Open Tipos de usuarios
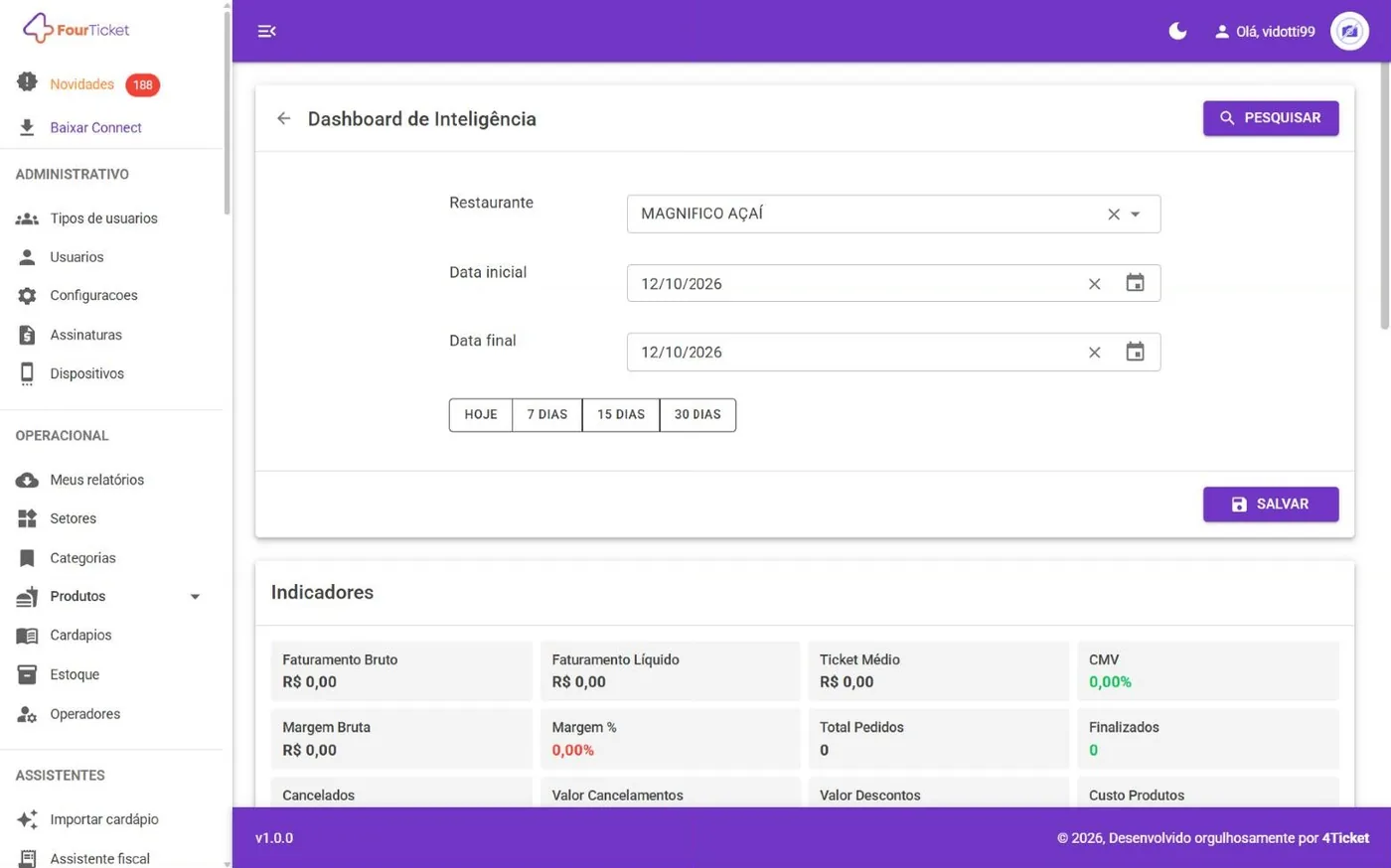This screenshot has height=868, width=1391. (x=103, y=218)
